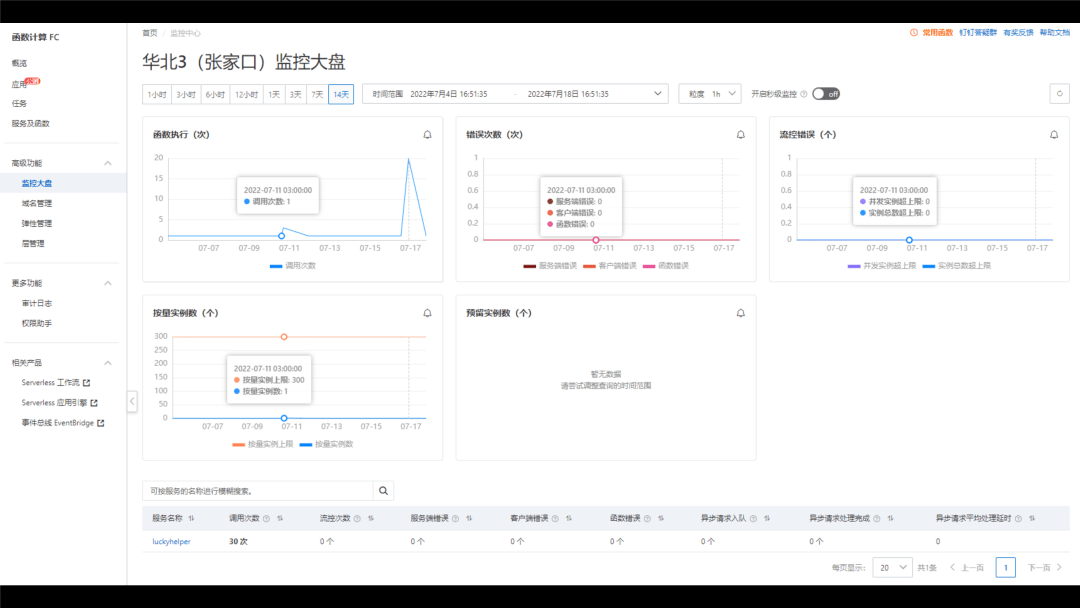Screen dimensions: 1080x608
Task: Toggle the 开启秒级监控 switch
Action: coord(826,94)
